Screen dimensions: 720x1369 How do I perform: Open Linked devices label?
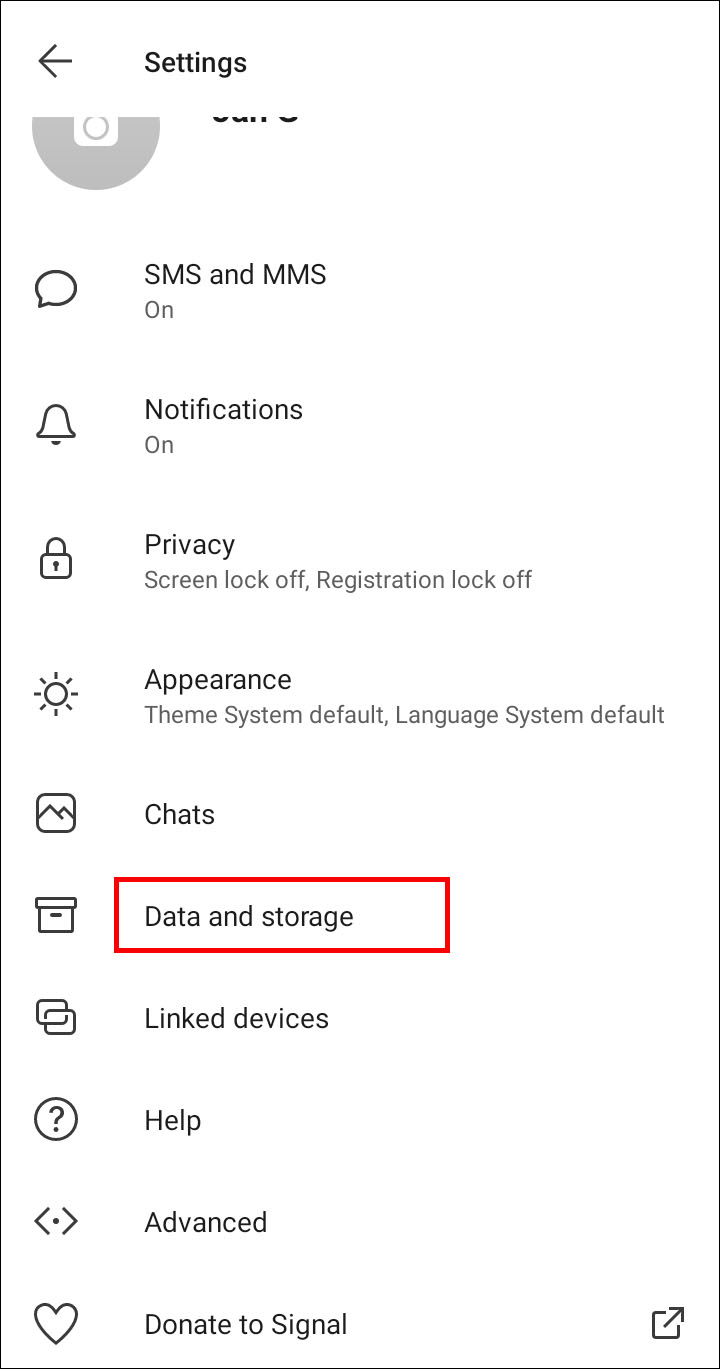(236, 1018)
